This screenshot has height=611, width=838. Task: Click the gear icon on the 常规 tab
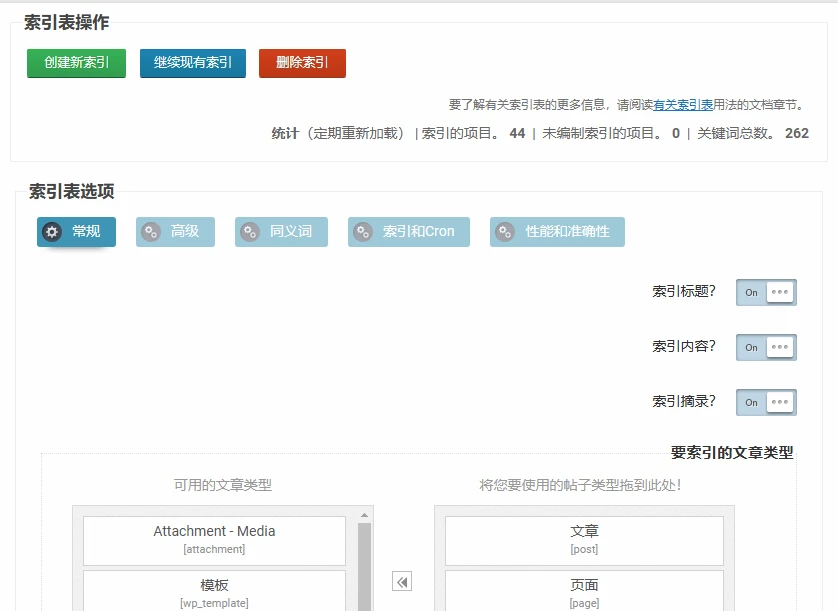[x=52, y=231]
